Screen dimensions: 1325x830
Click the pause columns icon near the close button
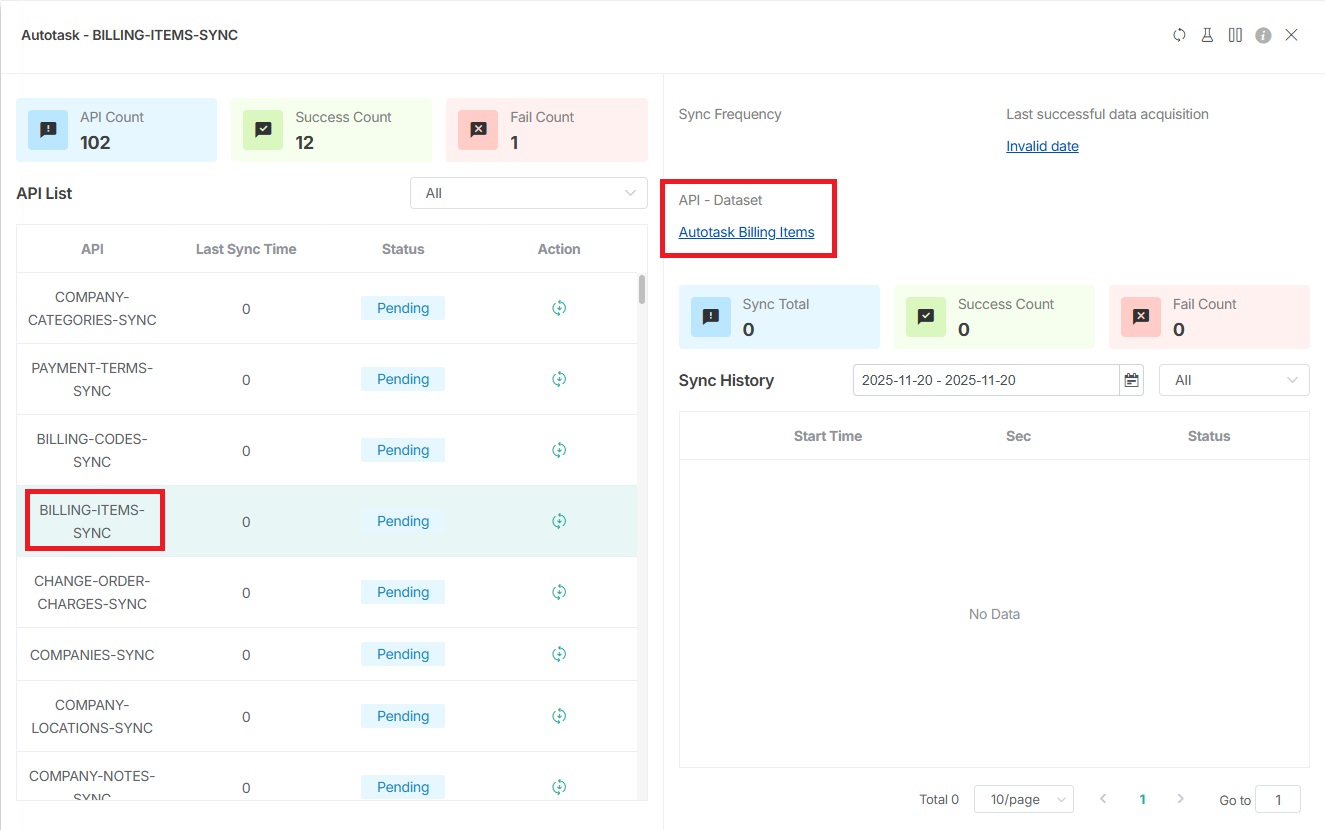click(x=1235, y=34)
